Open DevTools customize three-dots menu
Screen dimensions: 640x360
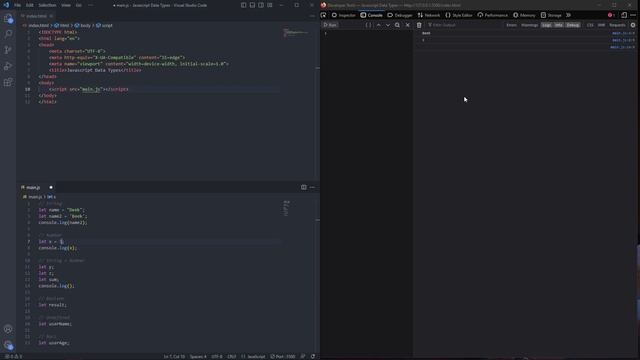click(x=633, y=15)
